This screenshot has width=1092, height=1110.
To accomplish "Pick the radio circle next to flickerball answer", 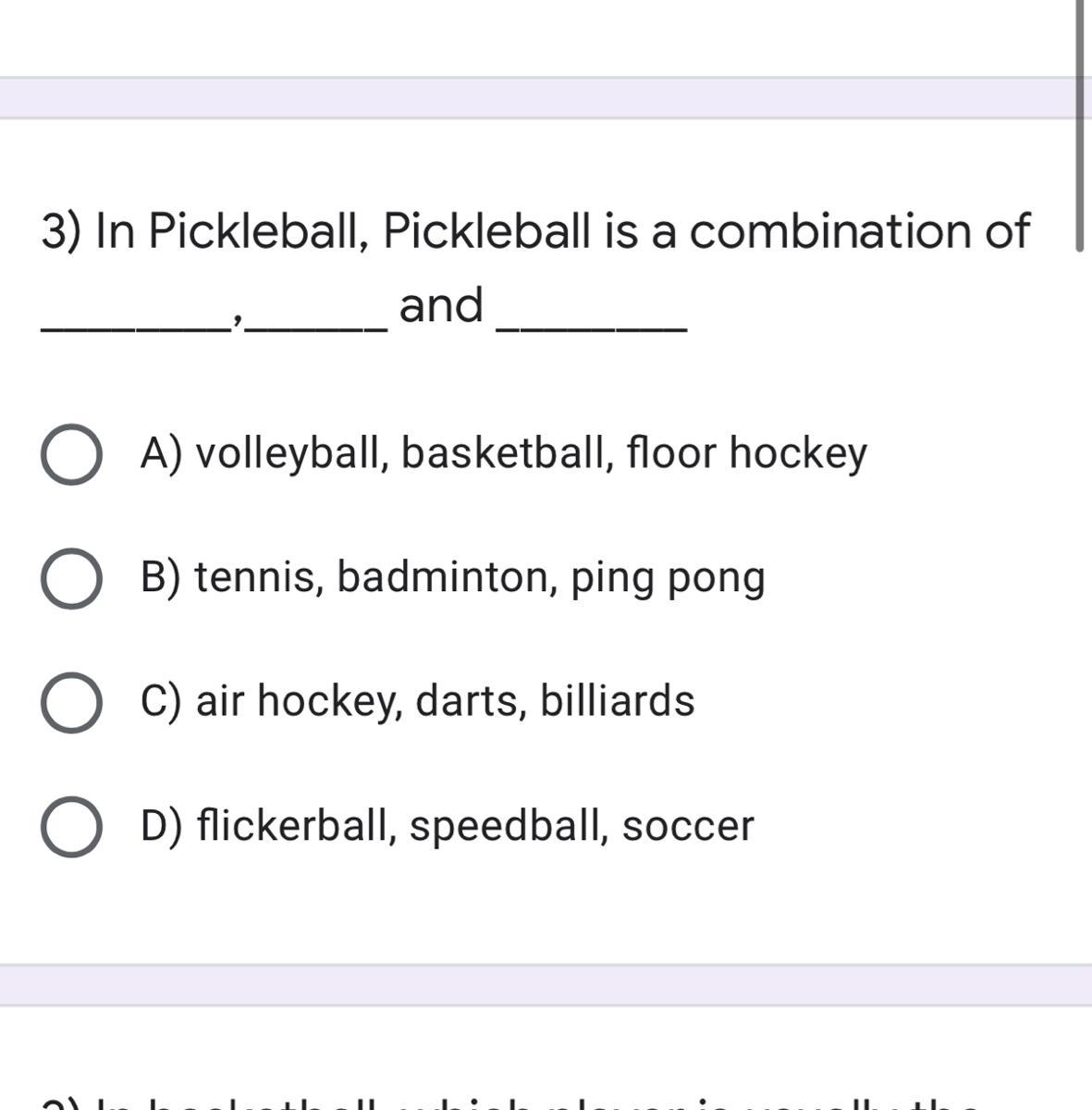I will coord(71,826).
